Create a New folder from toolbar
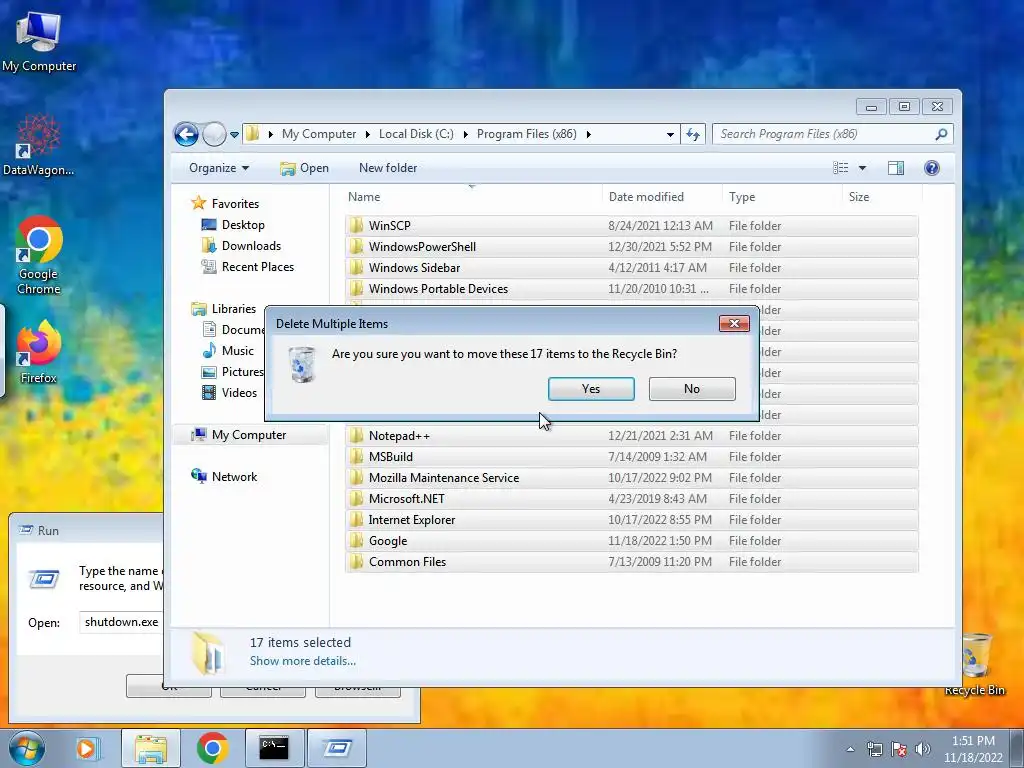Viewport: 1024px width, 768px height. click(388, 168)
